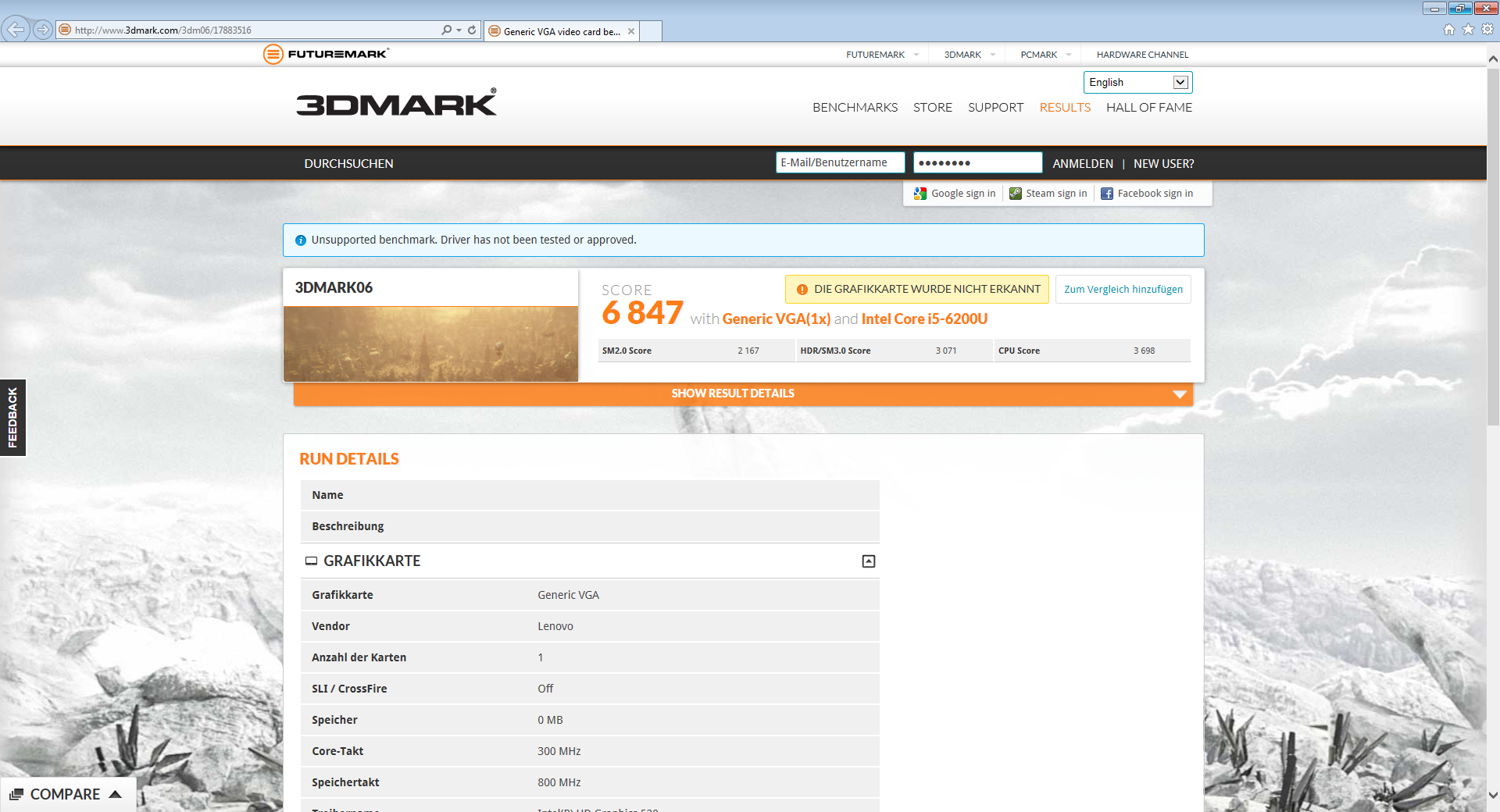Click the search magnifier in address bar
The width and height of the screenshot is (1500, 812).
(x=446, y=30)
